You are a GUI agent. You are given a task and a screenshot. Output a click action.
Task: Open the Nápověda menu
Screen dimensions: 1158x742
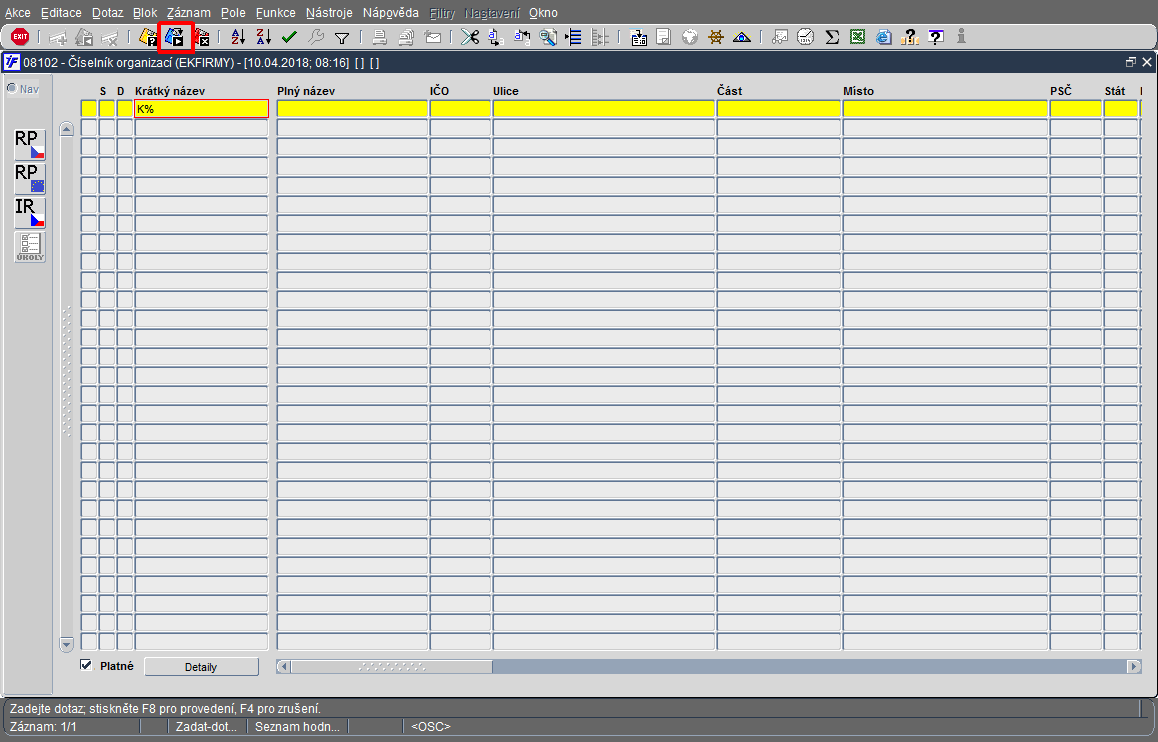click(x=391, y=13)
